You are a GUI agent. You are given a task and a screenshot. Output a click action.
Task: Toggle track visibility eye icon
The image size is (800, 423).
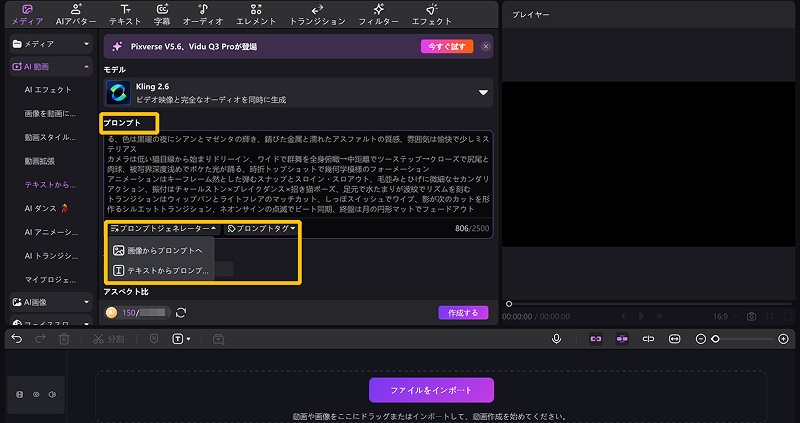tap(36, 394)
